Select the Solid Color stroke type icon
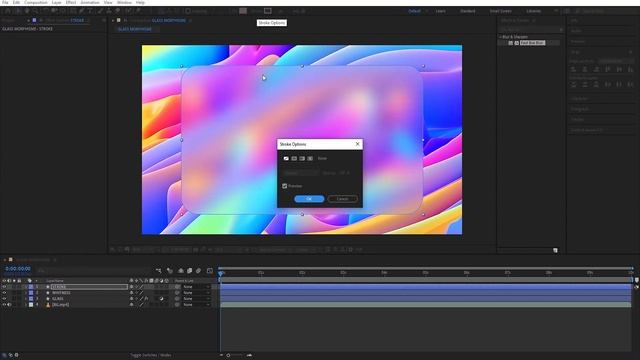The width and height of the screenshot is (640, 360). point(294,158)
